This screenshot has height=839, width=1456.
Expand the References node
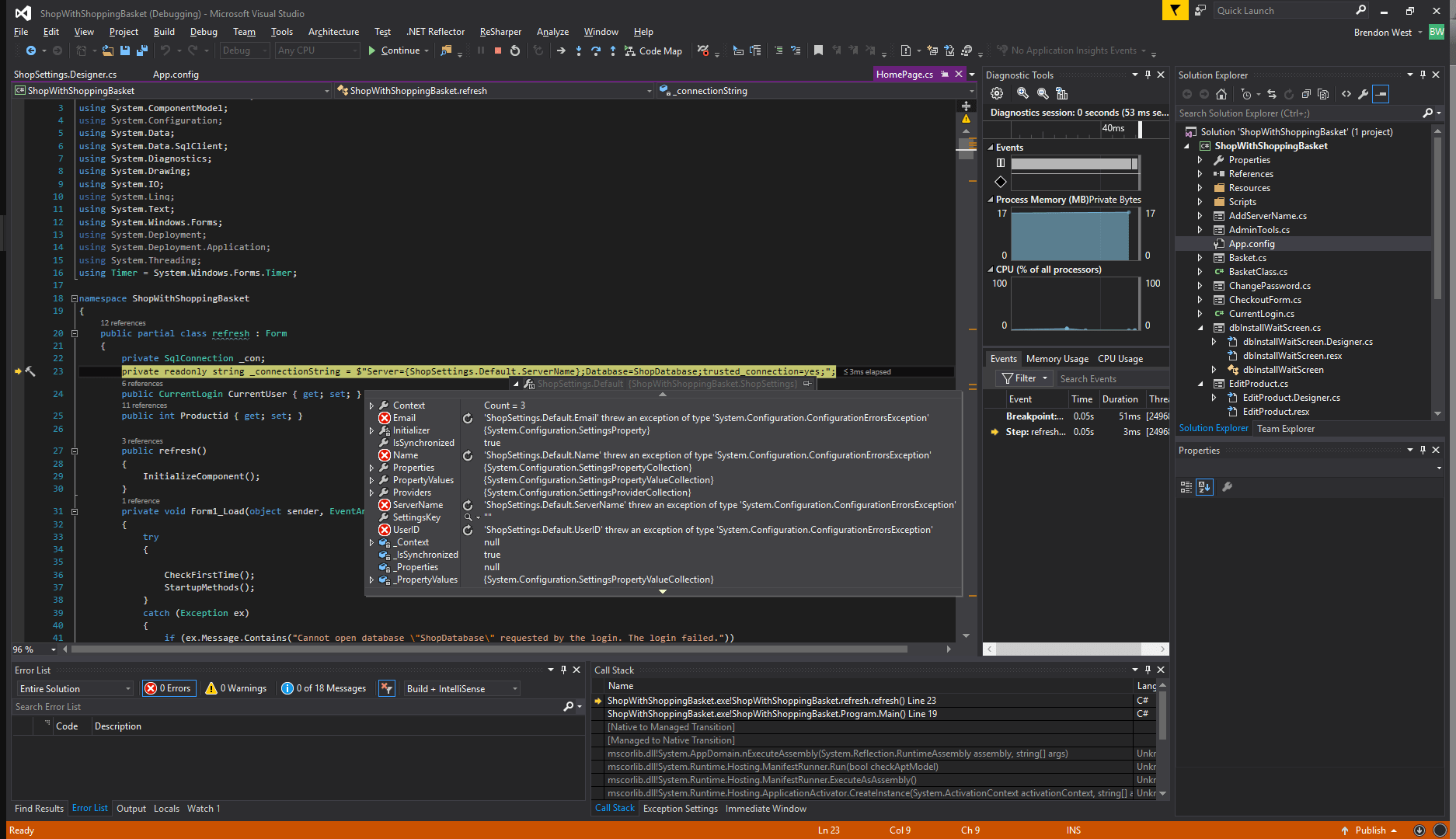click(x=1200, y=174)
